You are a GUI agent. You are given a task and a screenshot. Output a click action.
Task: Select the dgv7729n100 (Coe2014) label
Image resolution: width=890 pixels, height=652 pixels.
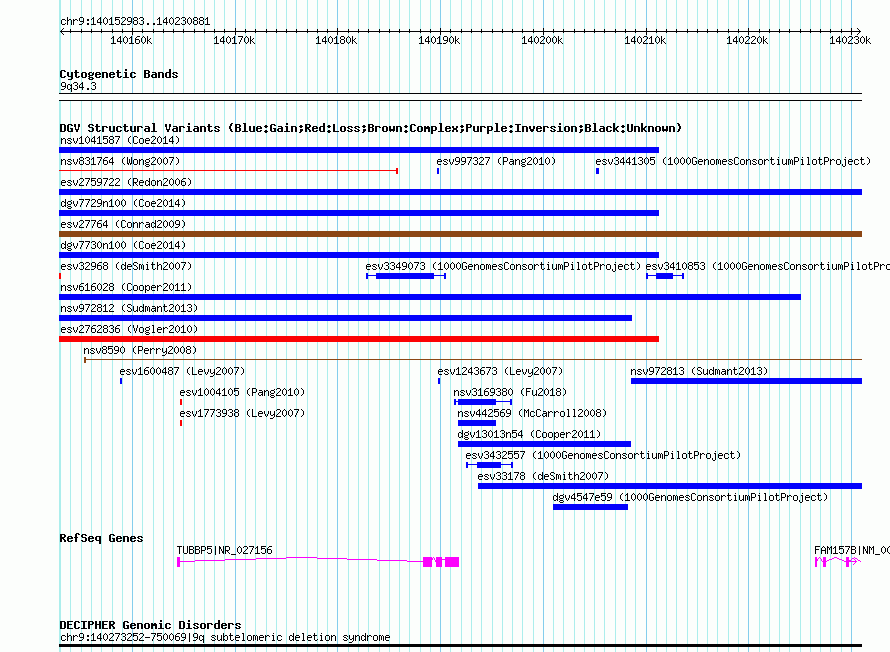click(123, 203)
